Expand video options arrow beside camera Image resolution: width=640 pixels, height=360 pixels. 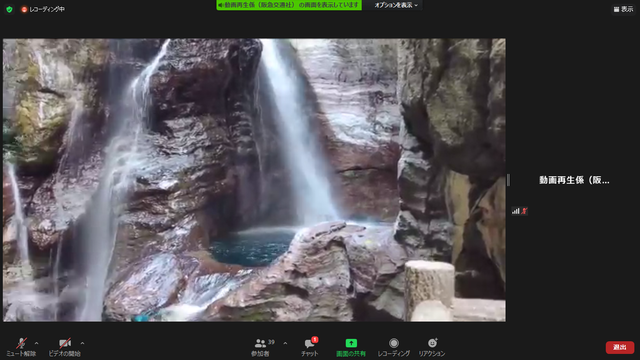pos(82,343)
